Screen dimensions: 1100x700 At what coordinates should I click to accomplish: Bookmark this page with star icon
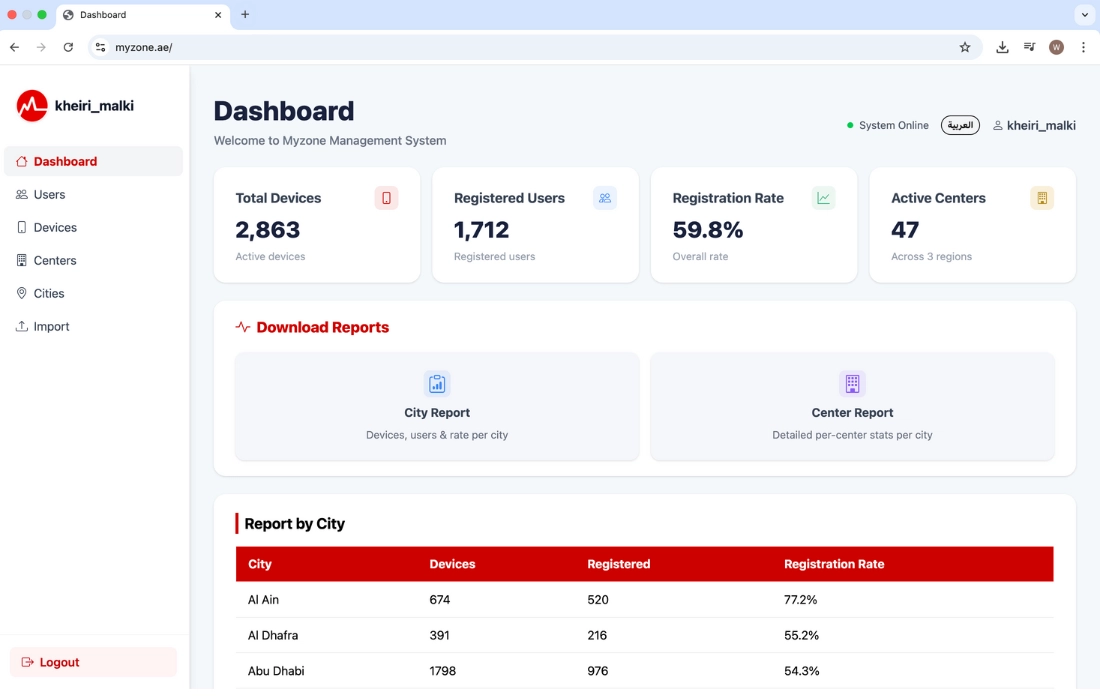click(965, 47)
